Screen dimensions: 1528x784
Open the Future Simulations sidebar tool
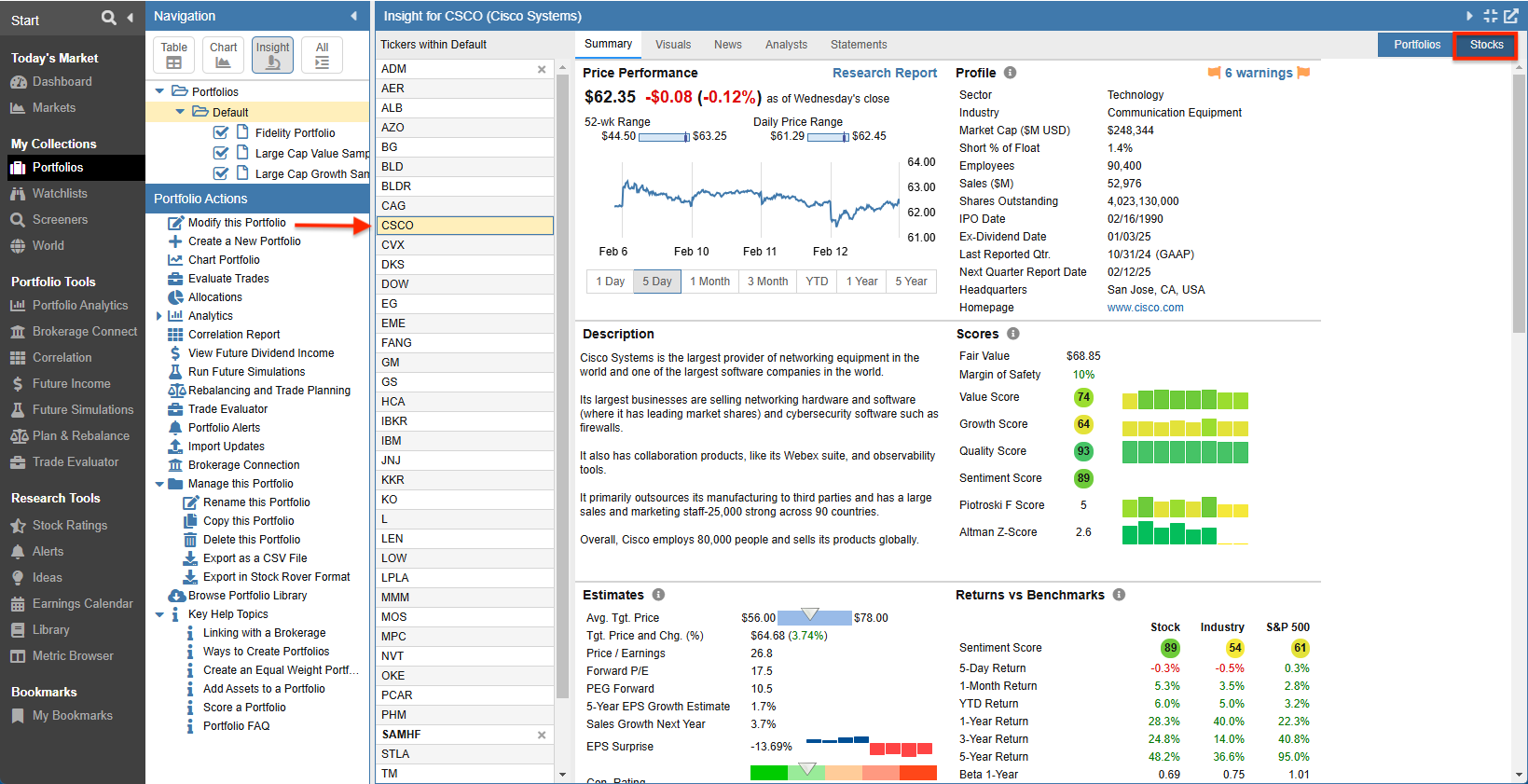click(x=83, y=410)
